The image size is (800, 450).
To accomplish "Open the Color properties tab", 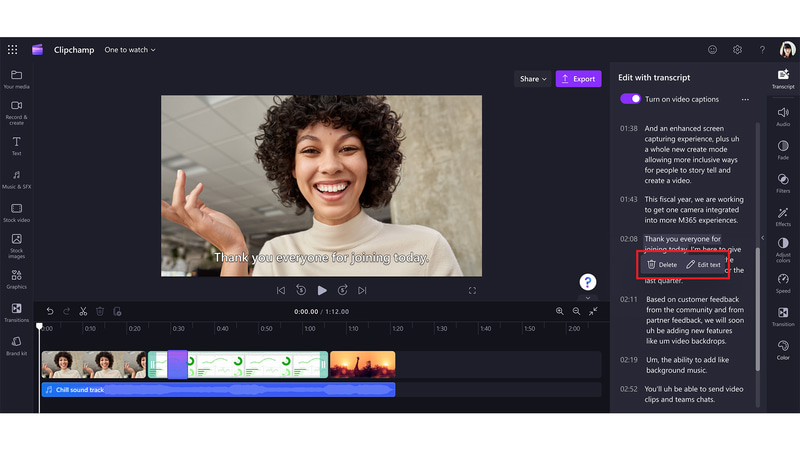I will (x=783, y=350).
